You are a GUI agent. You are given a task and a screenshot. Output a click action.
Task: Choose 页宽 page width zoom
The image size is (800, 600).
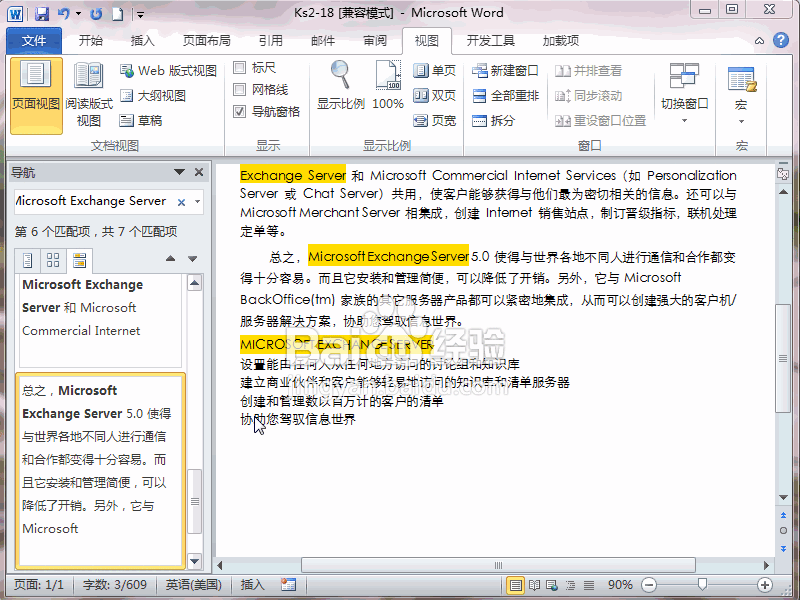click(434, 120)
